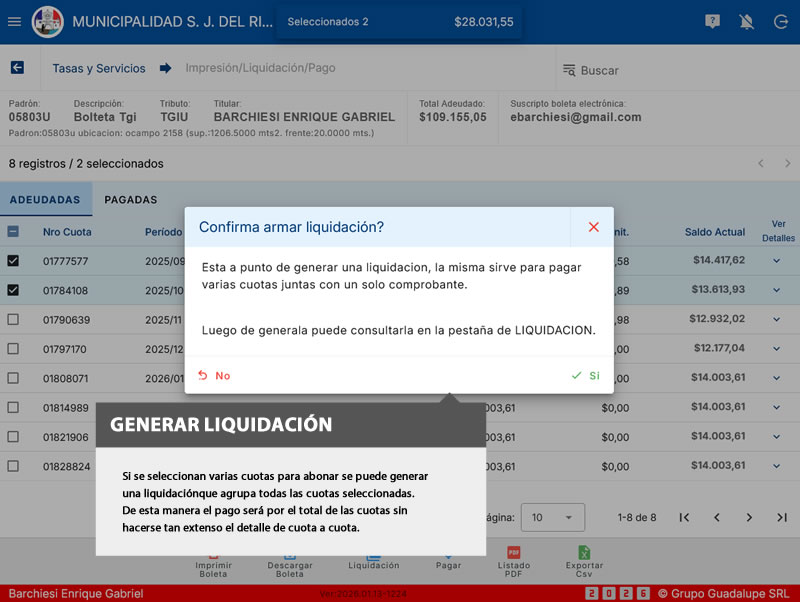The width and height of the screenshot is (800, 602).
Task: Toggle the select-all checkbox in table header
Action: tap(13, 232)
